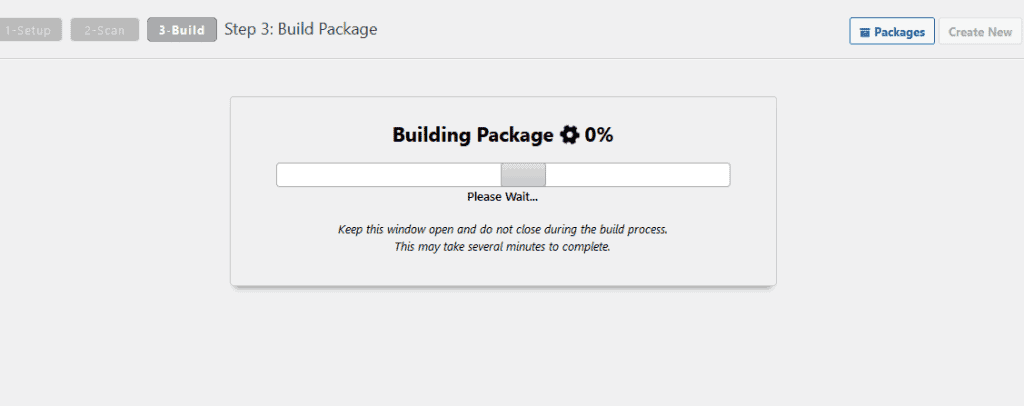Screen dimensions: 1024x406
Task: Click the Packages label text
Action: click(x=899, y=32)
